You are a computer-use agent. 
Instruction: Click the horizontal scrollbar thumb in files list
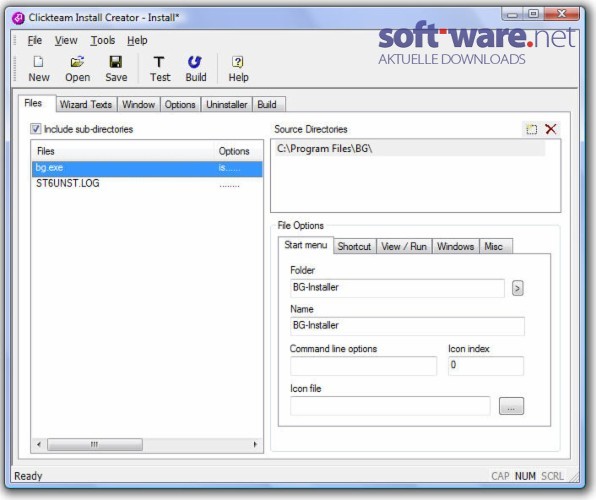[95, 444]
